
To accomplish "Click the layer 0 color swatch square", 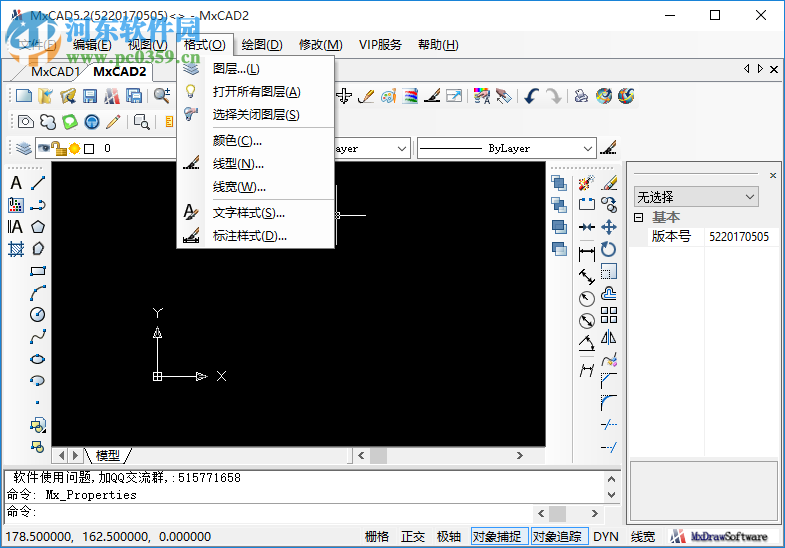I will pos(89,149).
